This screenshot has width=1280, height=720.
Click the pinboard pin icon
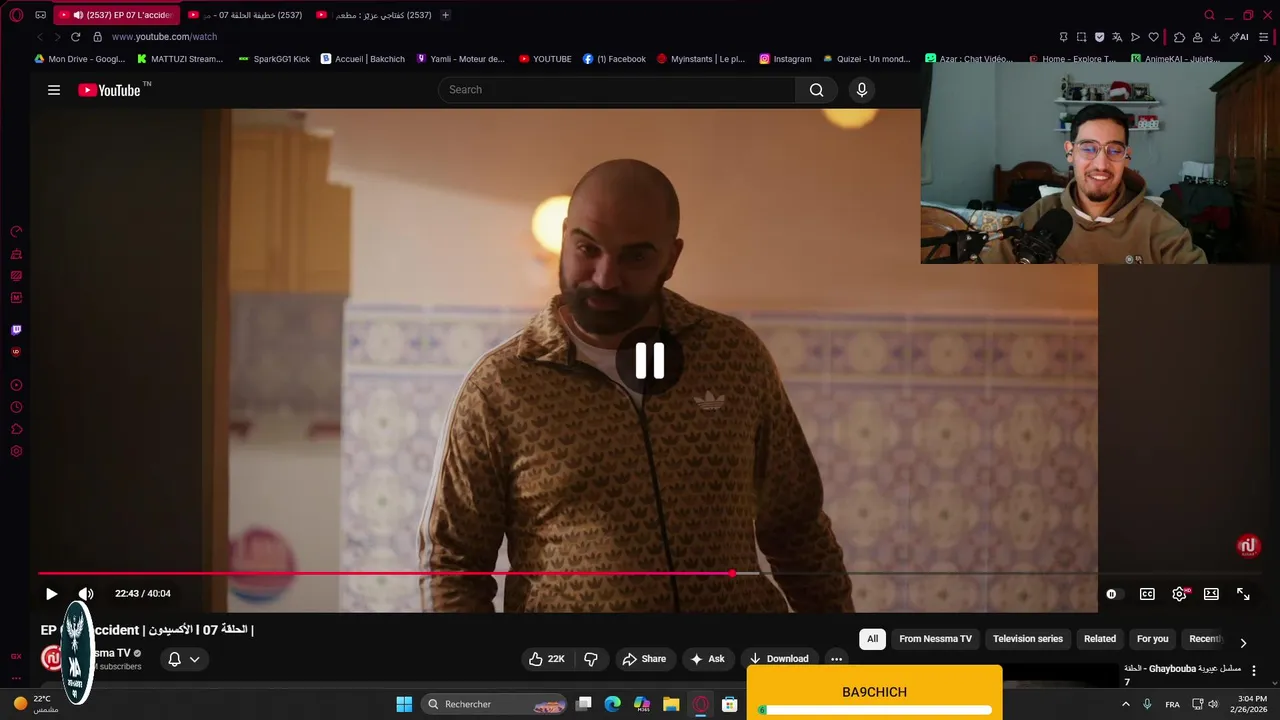click(x=1063, y=37)
